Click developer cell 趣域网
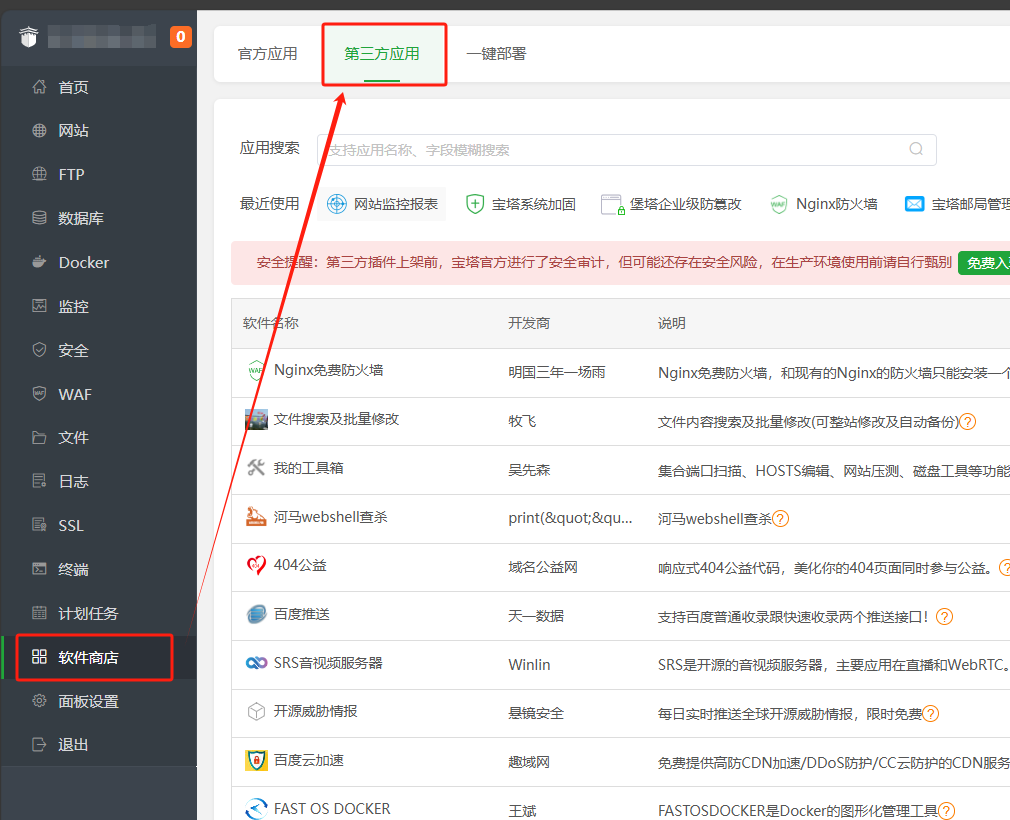1010x820 pixels. point(529,762)
